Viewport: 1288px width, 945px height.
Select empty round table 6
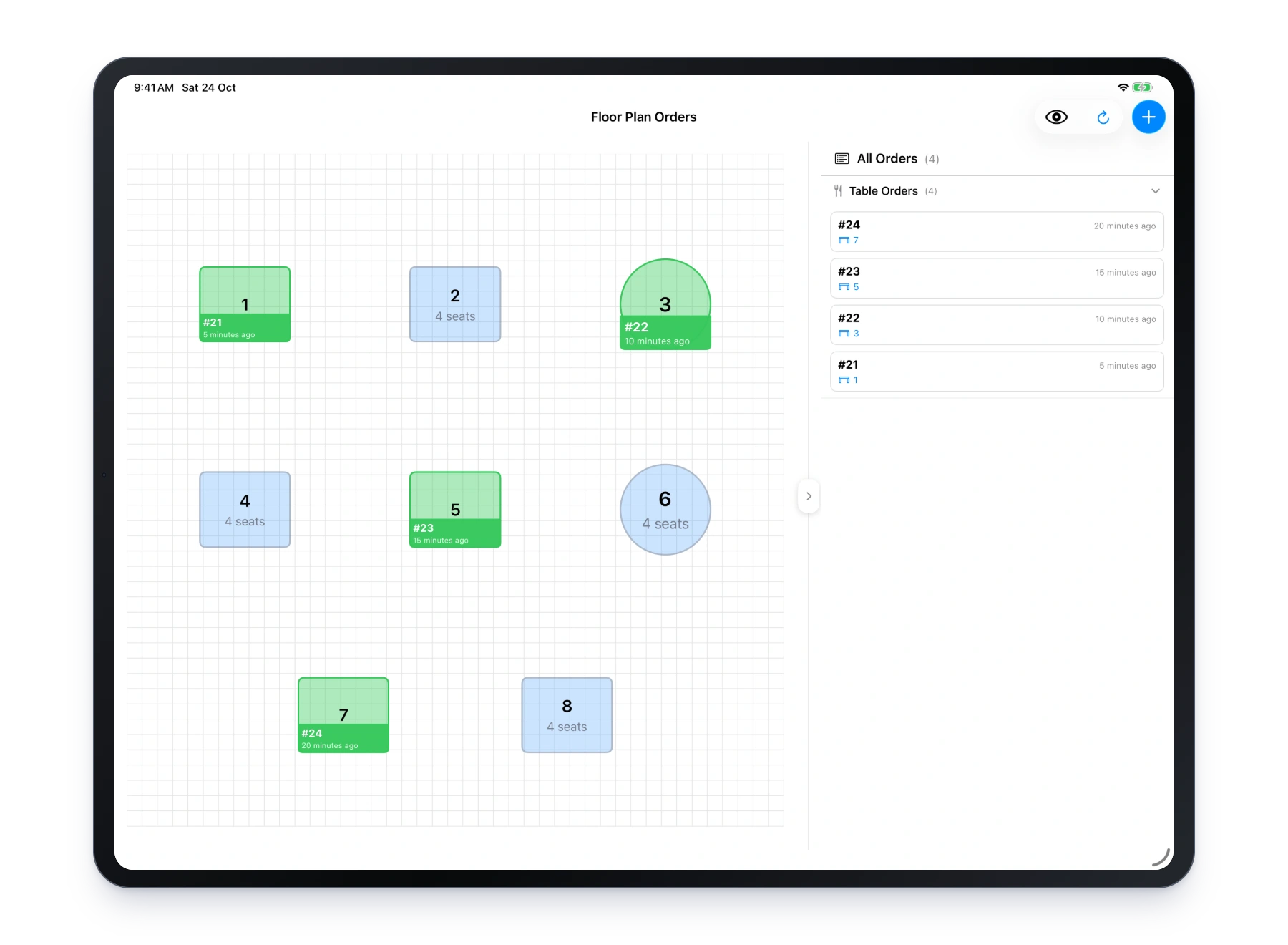pos(665,510)
